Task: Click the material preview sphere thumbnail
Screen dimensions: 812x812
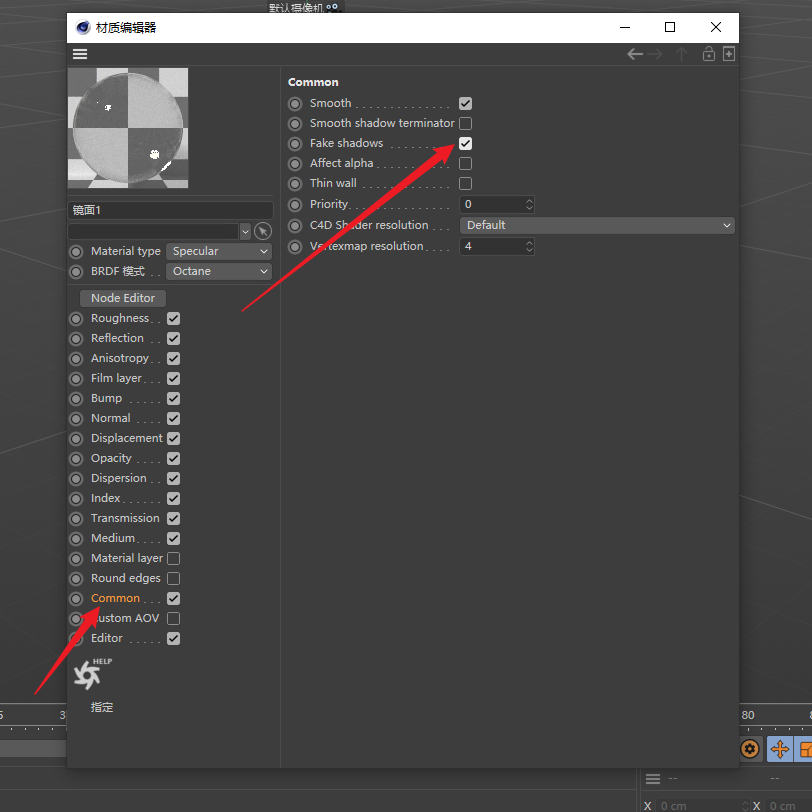Action: (x=127, y=128)
